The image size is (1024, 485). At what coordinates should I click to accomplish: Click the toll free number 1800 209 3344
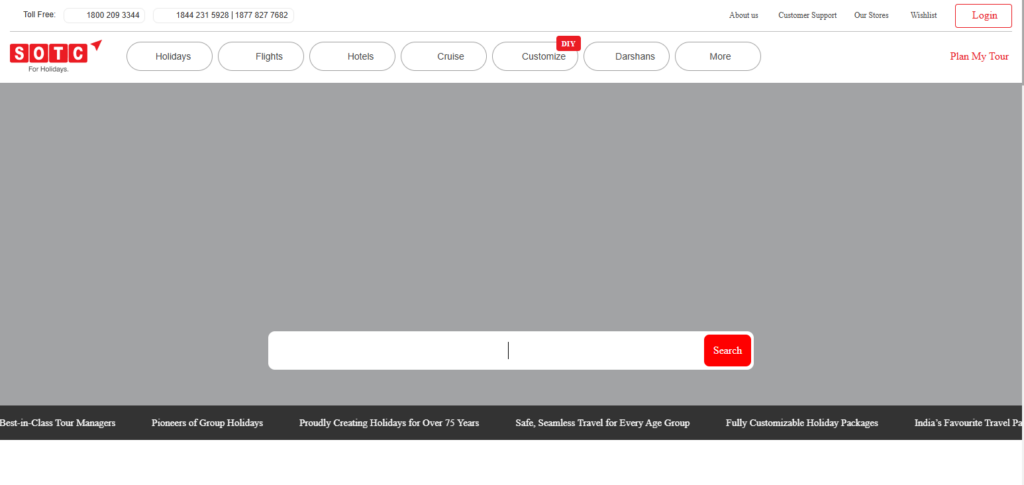[x=113, y=16]
